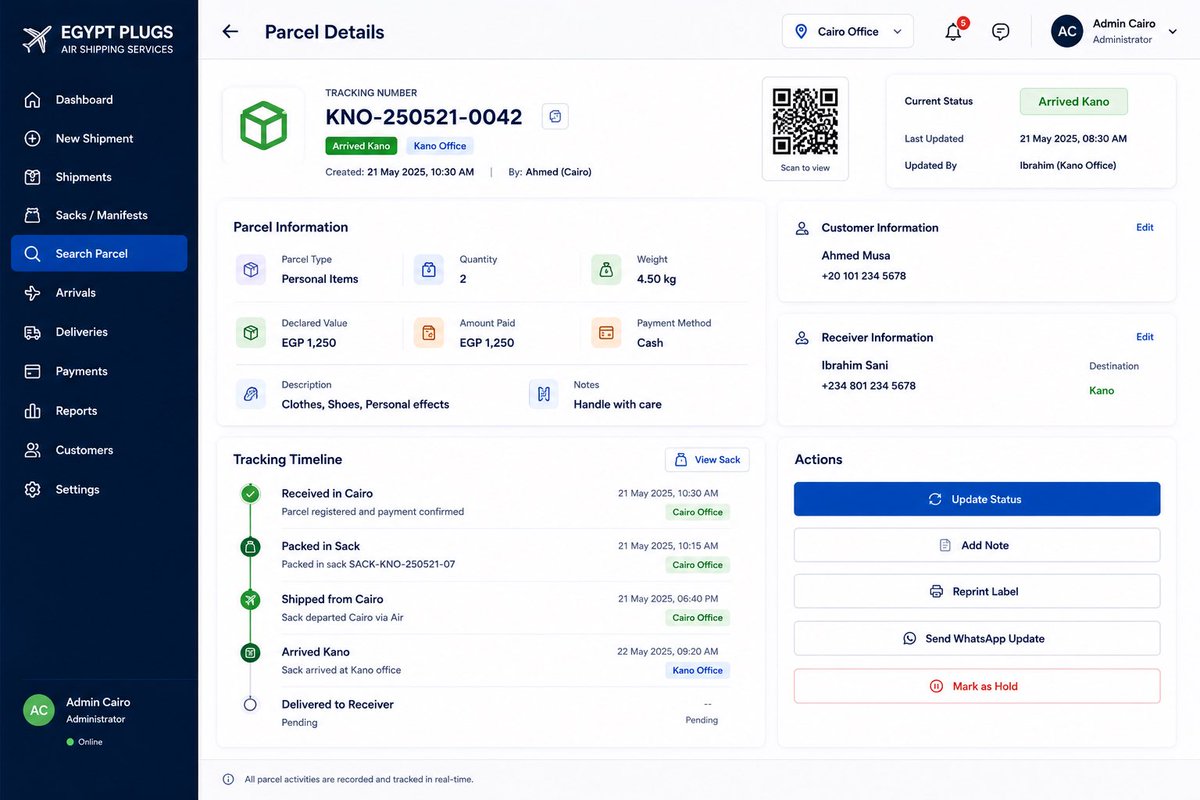Click Shipped from Cairo timeline marker
Screen dimensions: 1200x800
point(251,600)
